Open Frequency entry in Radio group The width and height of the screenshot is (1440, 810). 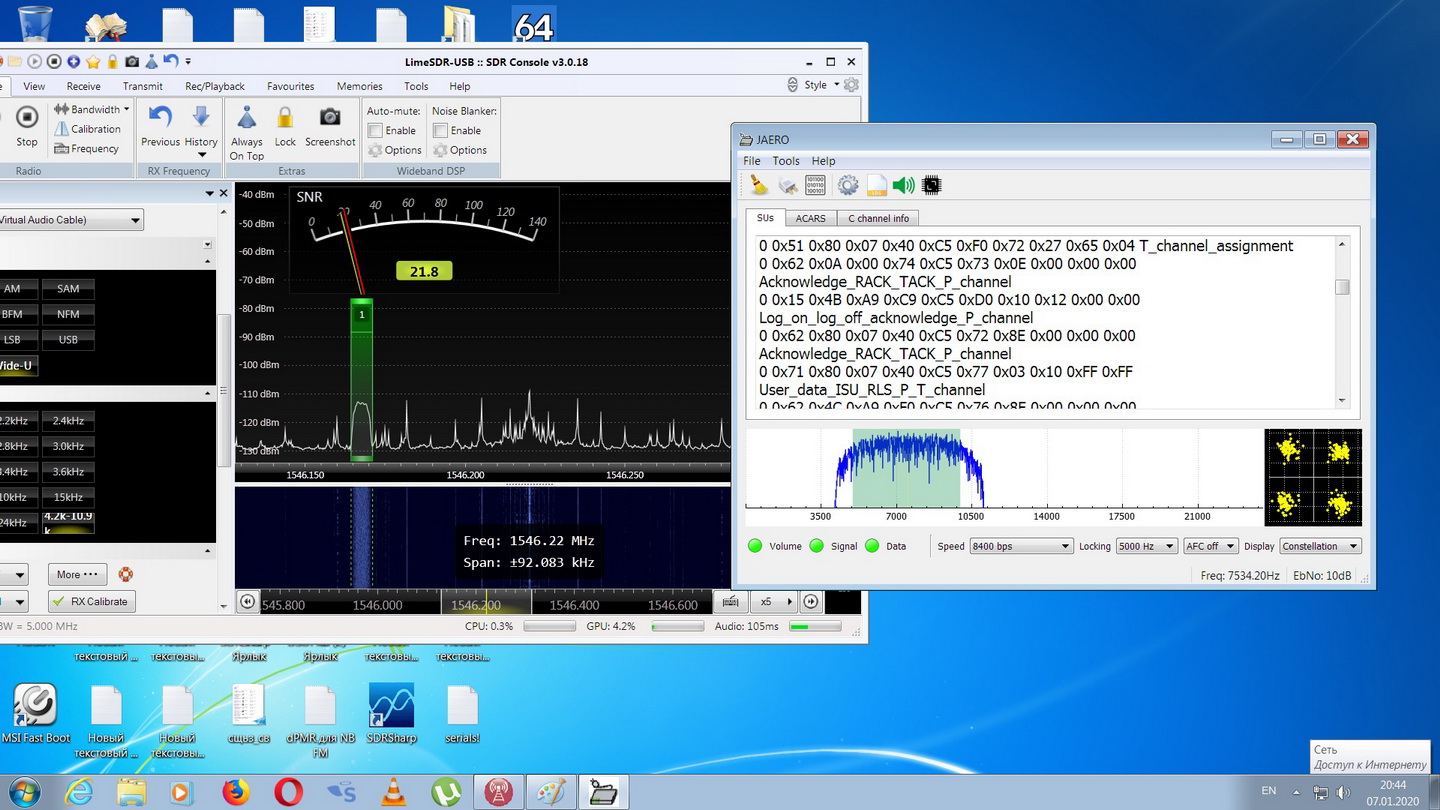point(86,149)
